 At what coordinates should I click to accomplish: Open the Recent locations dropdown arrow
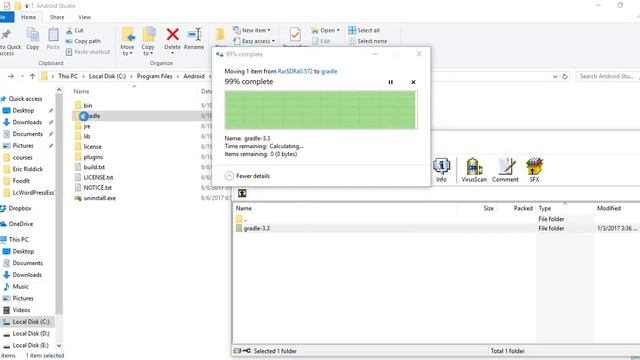coord(22,76)
